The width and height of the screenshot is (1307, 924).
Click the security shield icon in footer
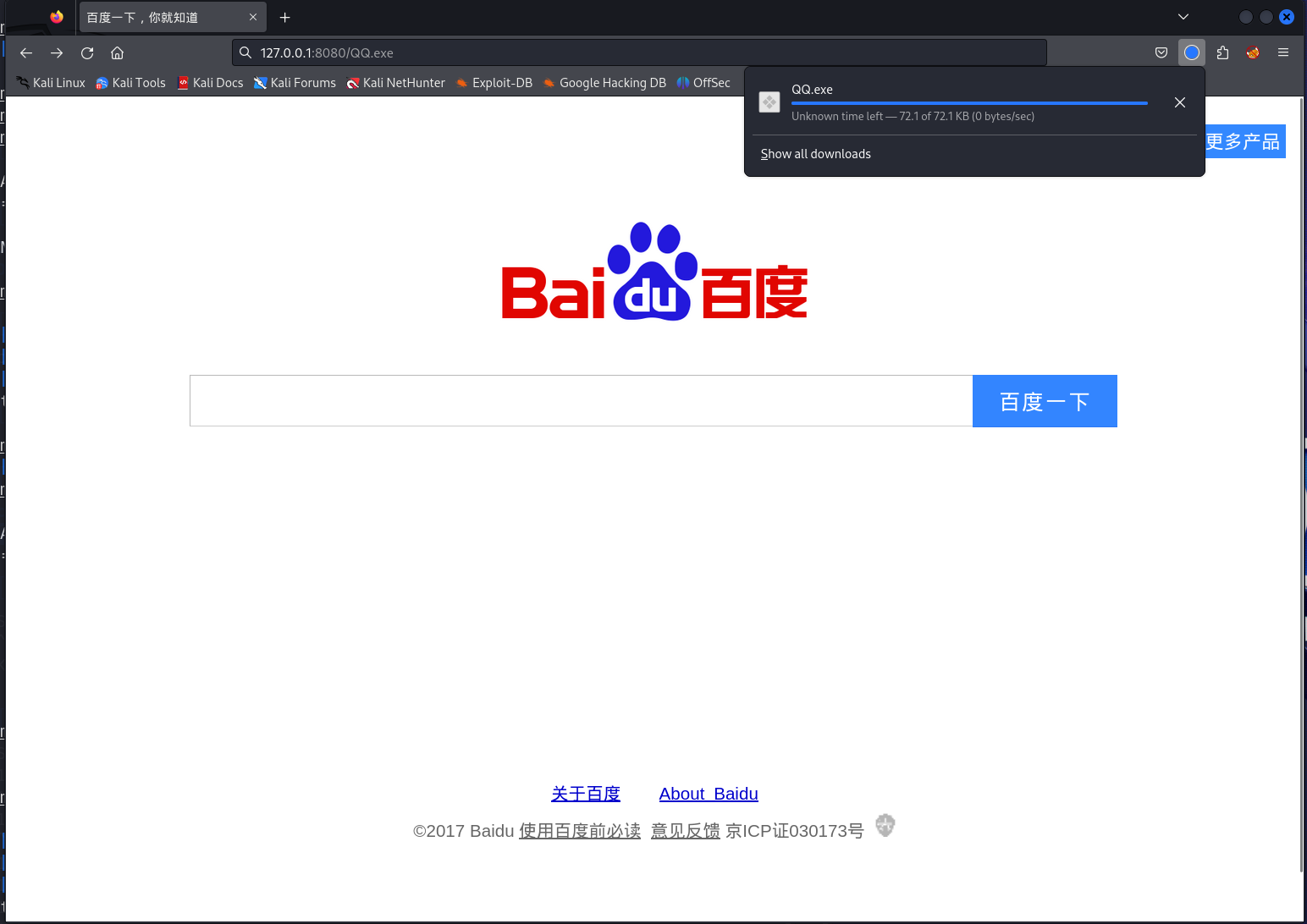(x=885, y=825)
